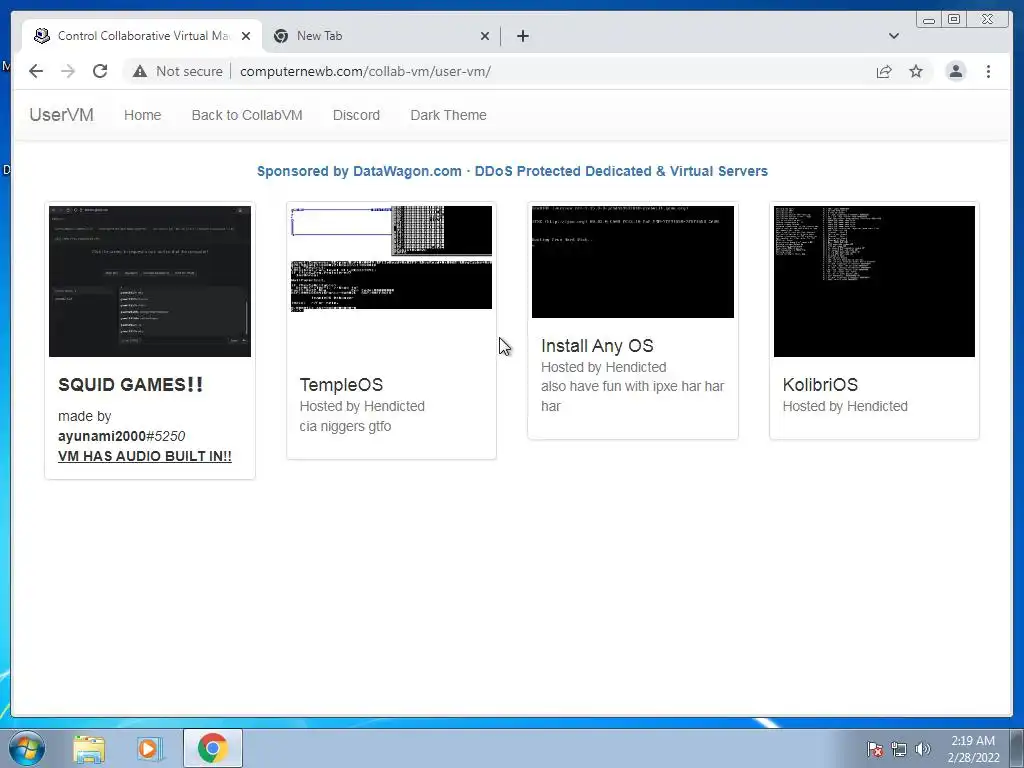This screenshot has height=768, width=1024.
Task: Launch Windows Media Player from taskbar
Action: [x=150, y=749]
